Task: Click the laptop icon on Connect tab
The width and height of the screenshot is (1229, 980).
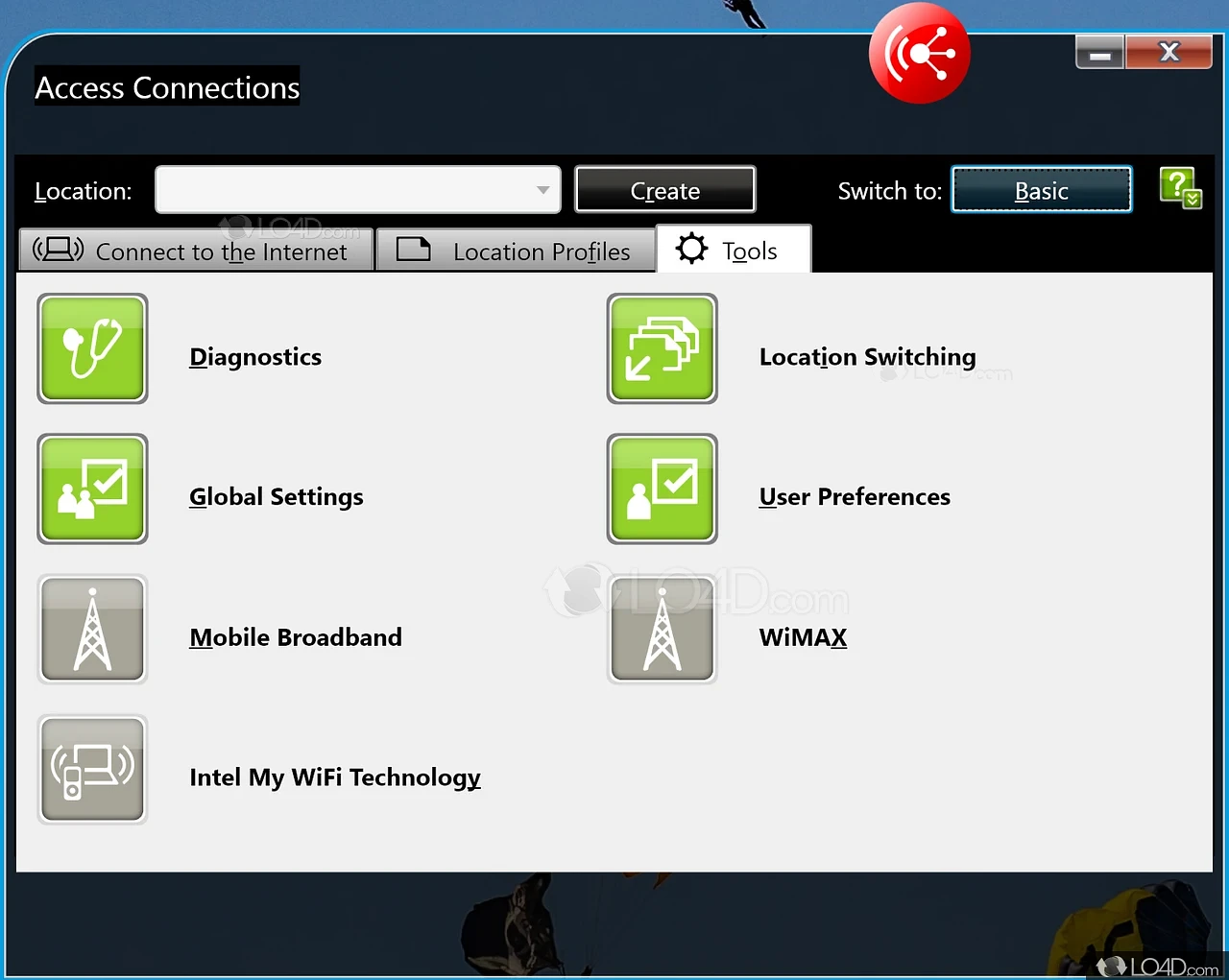Action: (x=59, y=250)
